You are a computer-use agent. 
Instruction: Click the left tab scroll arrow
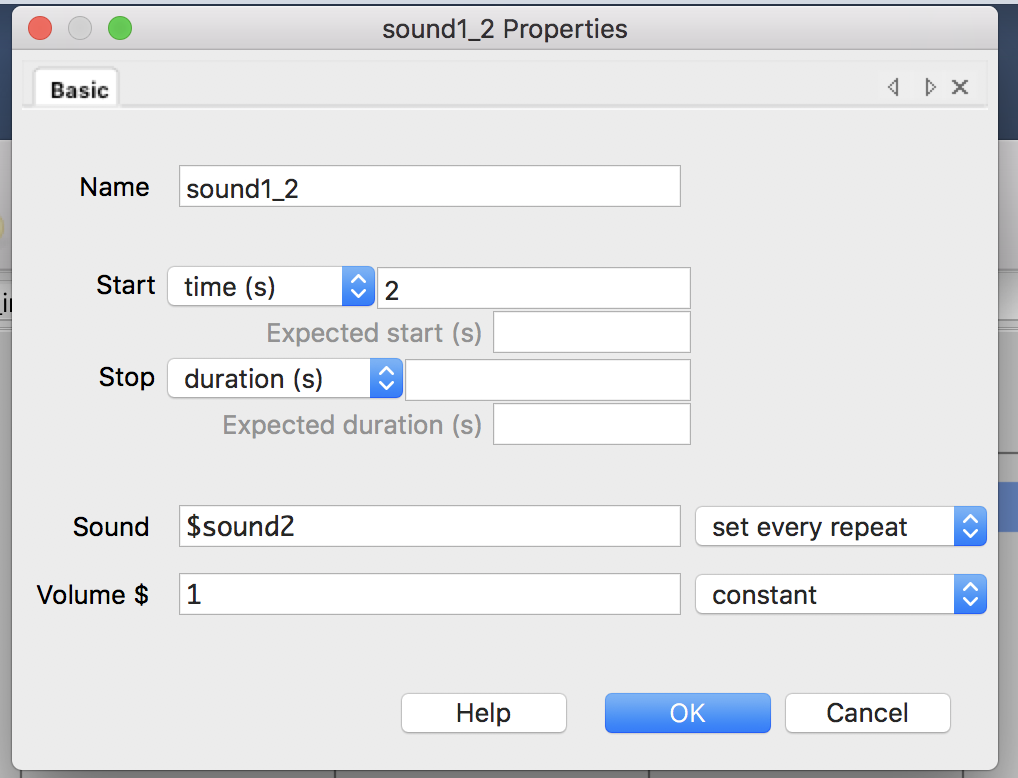893,88
